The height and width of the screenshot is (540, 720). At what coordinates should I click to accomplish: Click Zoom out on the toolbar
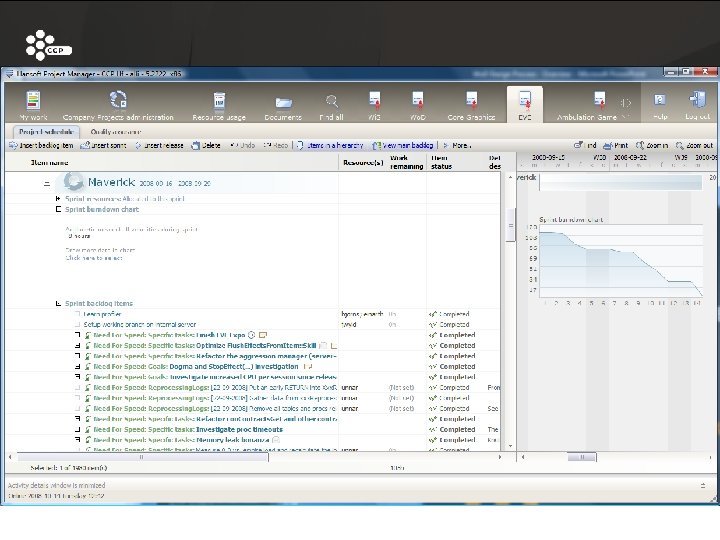tap(694, 146)
